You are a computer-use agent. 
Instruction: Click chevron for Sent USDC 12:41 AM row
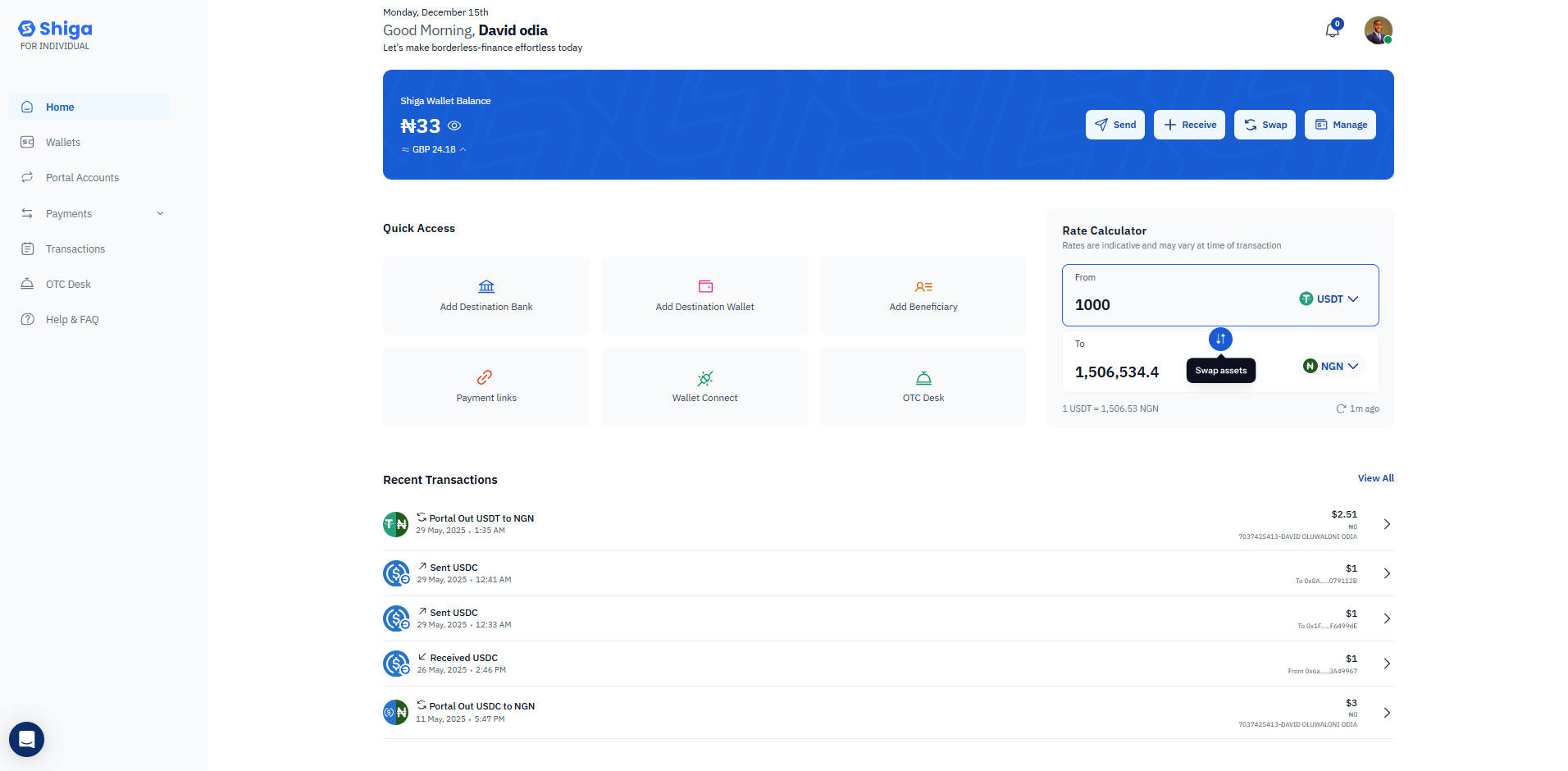[x=1387, y=573]
